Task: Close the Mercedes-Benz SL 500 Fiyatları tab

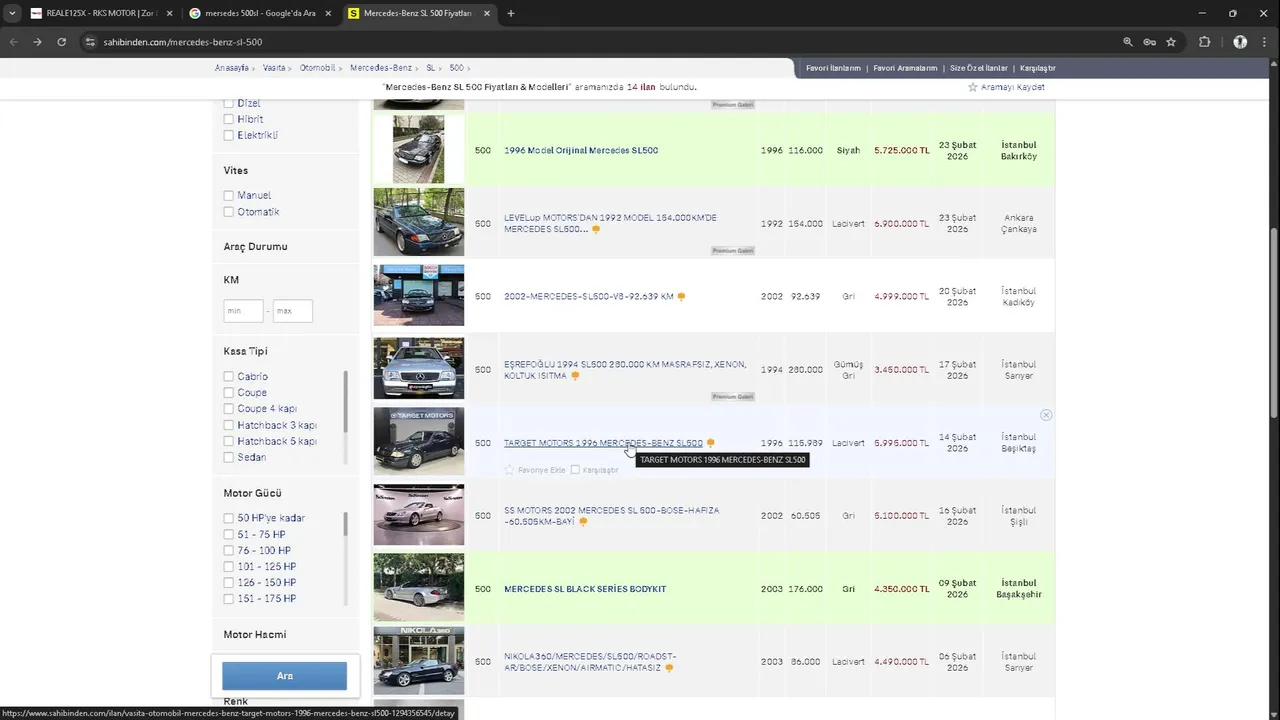Action: (487, 13)
